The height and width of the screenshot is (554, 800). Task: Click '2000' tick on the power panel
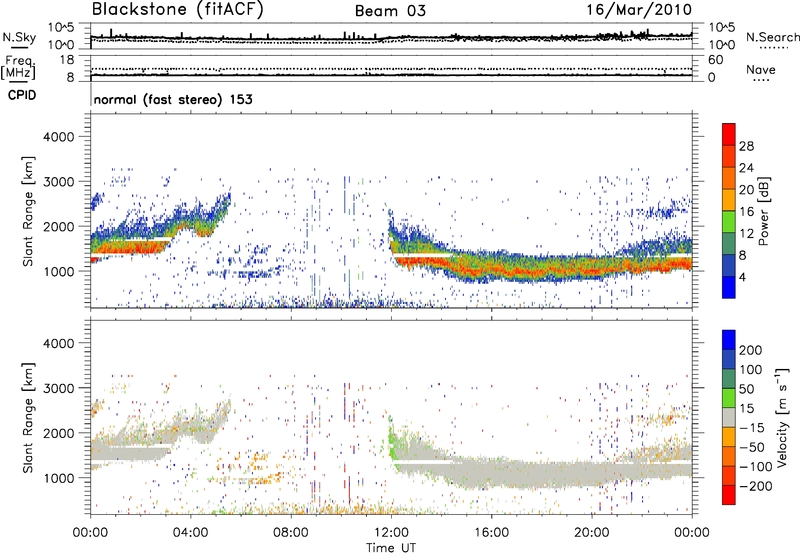coord(59,226)
